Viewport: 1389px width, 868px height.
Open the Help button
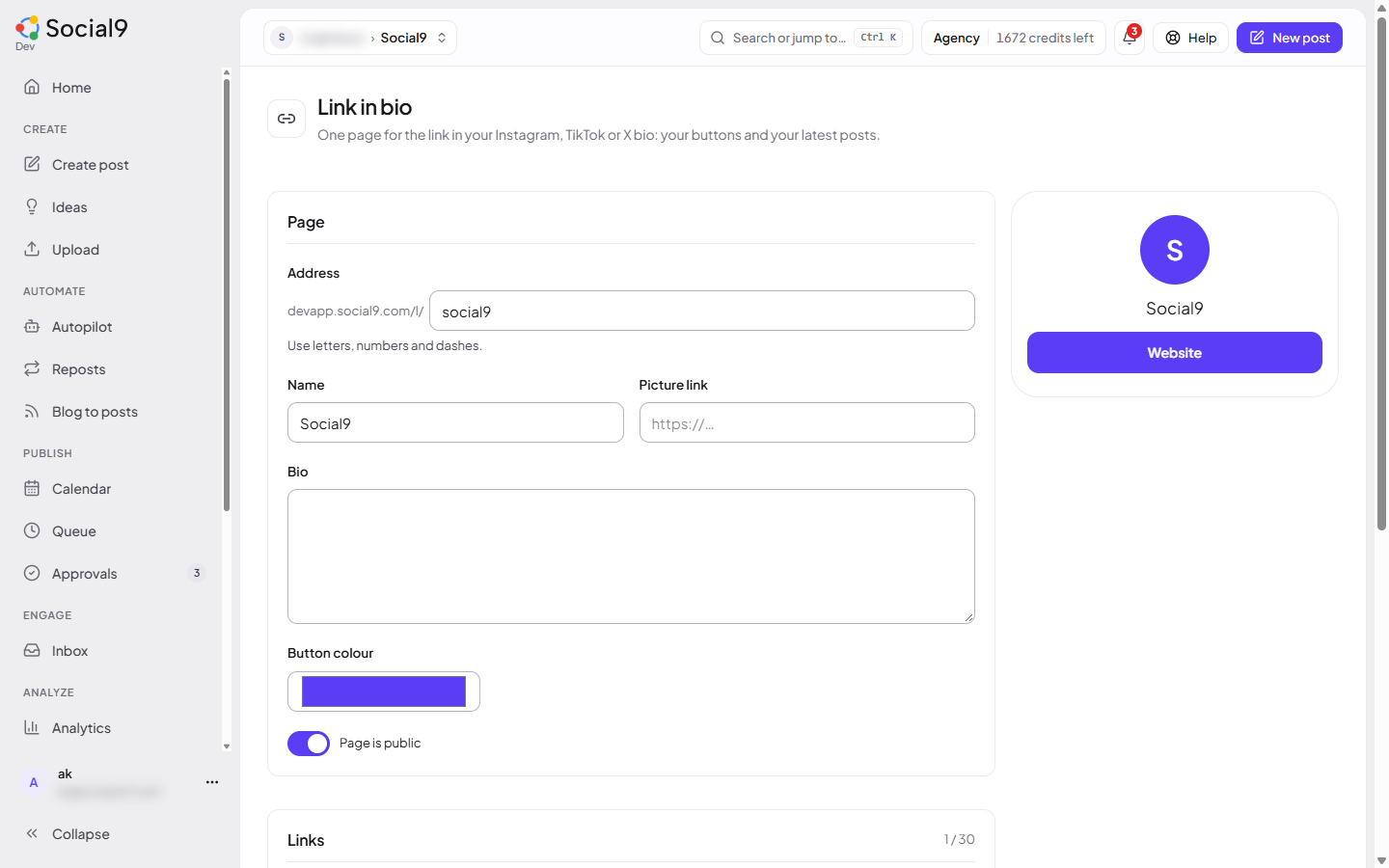tap(1191, 38)
